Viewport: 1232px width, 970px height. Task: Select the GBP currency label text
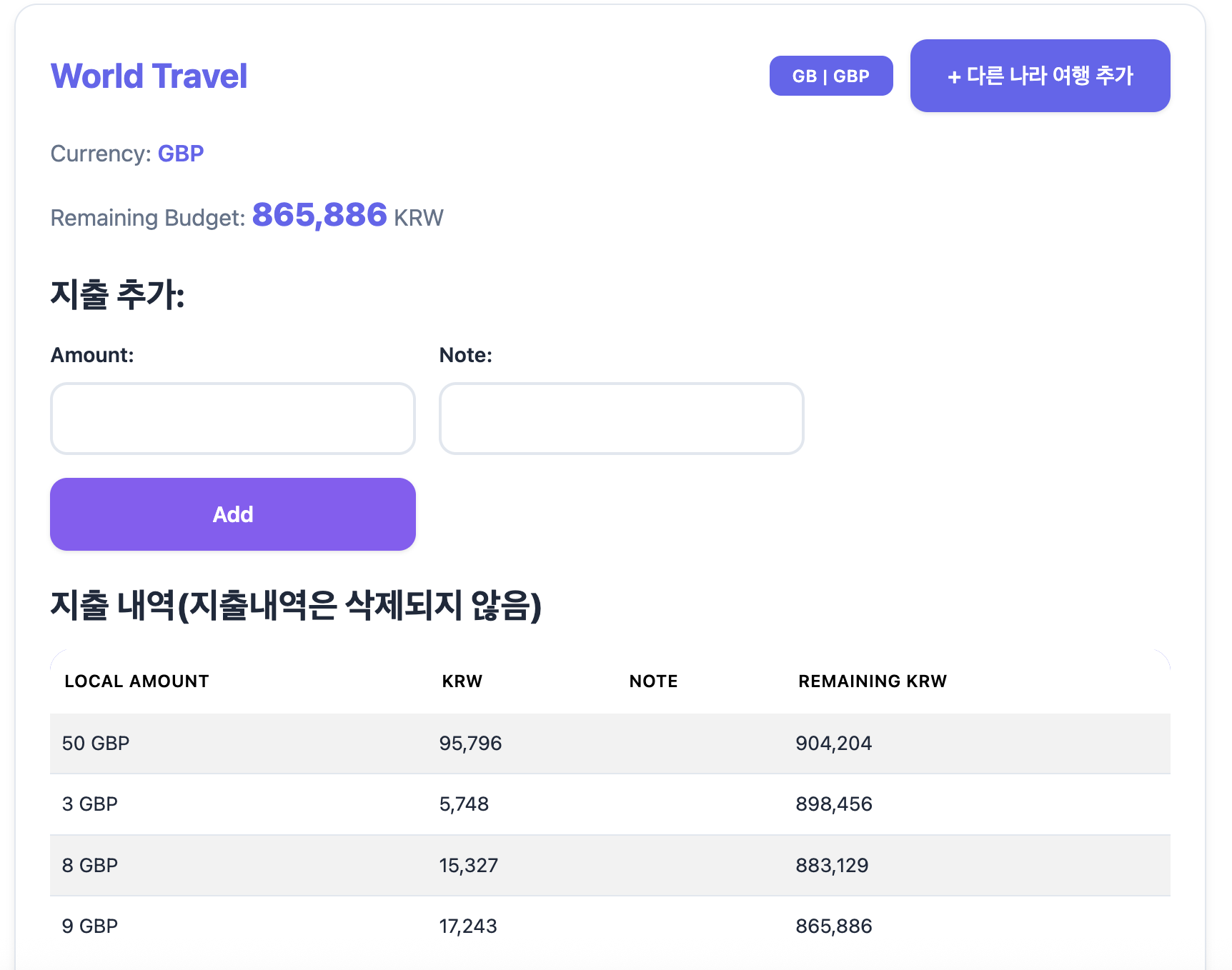coord(181,154)
